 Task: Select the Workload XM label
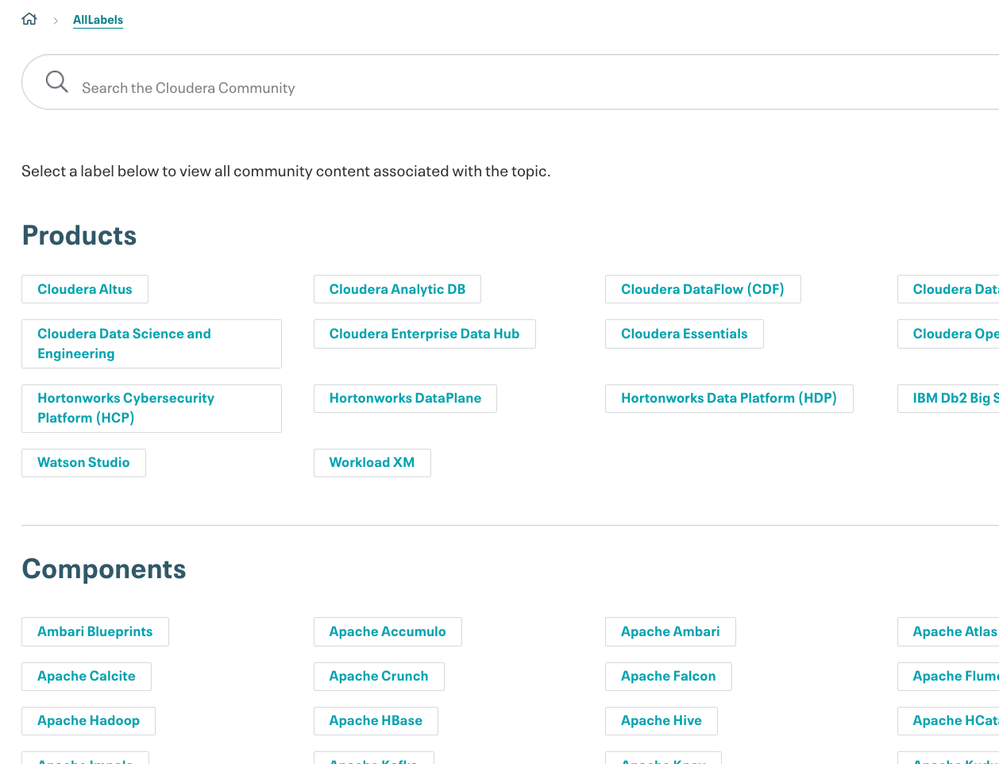[x=372, y=462]
